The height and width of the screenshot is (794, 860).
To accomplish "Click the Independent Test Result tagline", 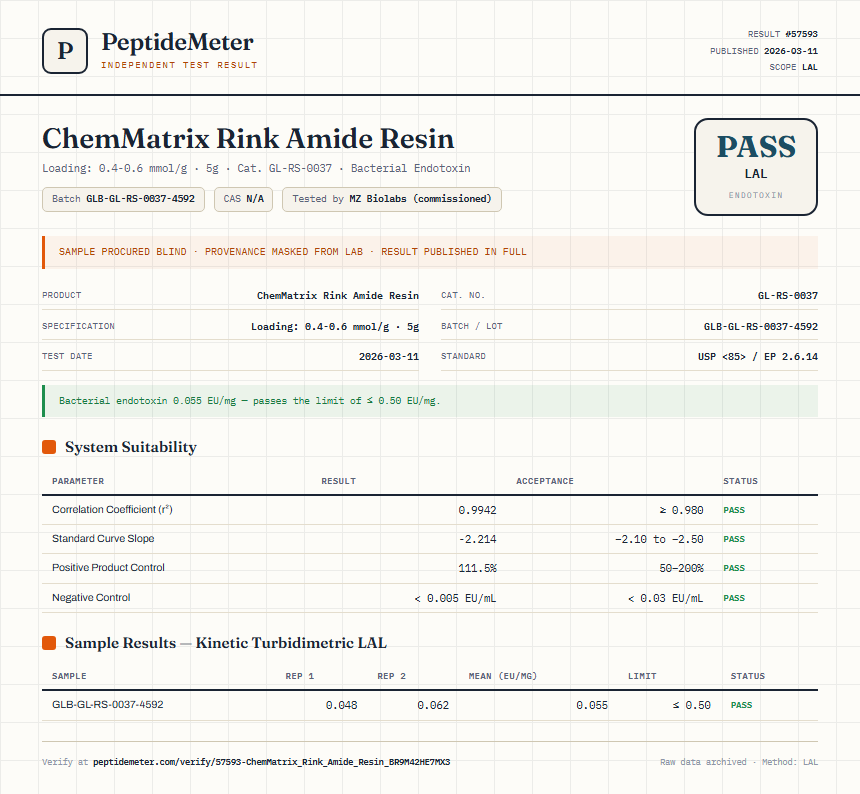I will click(x=179, y=65).
